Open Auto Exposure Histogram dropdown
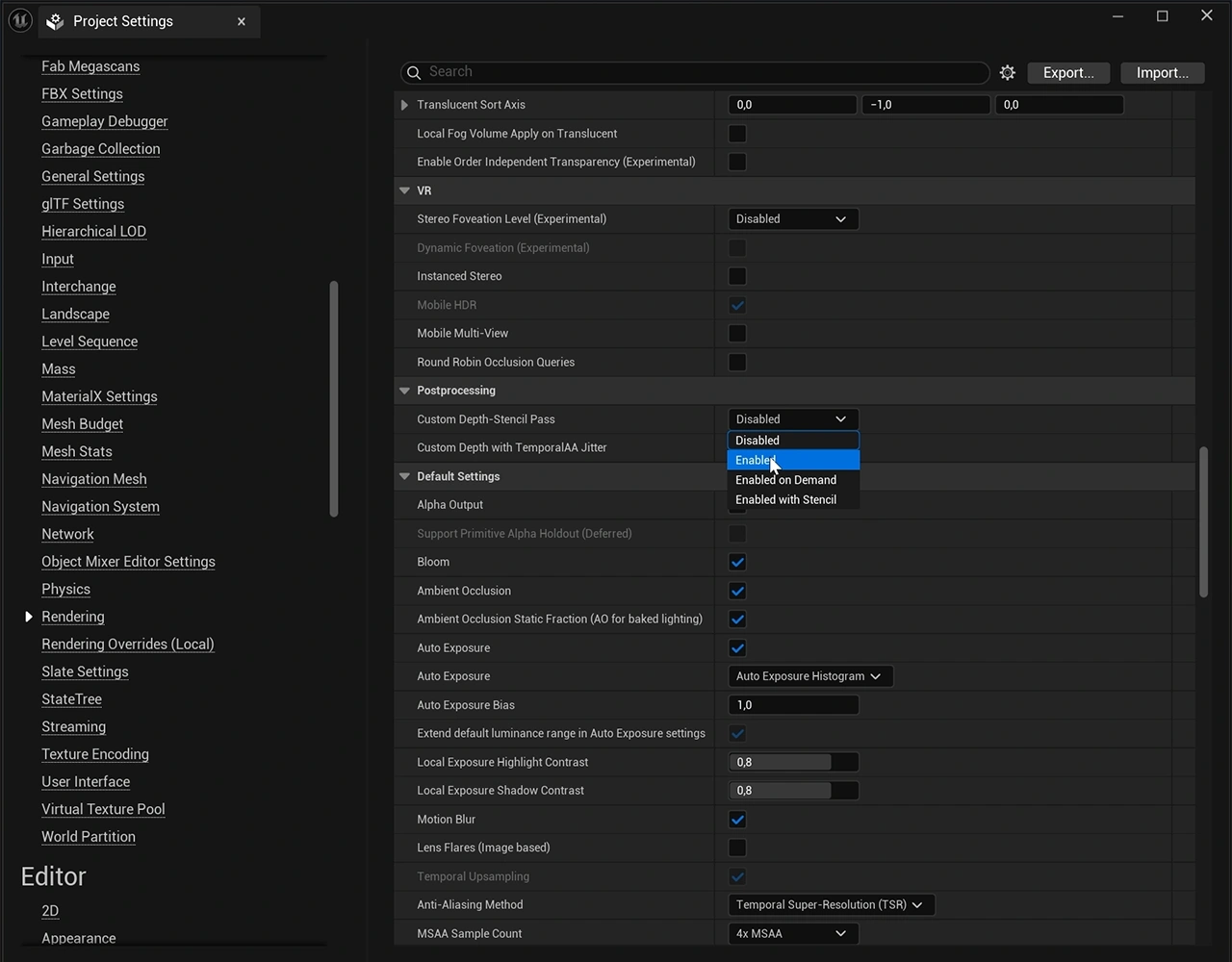Viewport: 1232px width, 962px height. coord(810,676)
